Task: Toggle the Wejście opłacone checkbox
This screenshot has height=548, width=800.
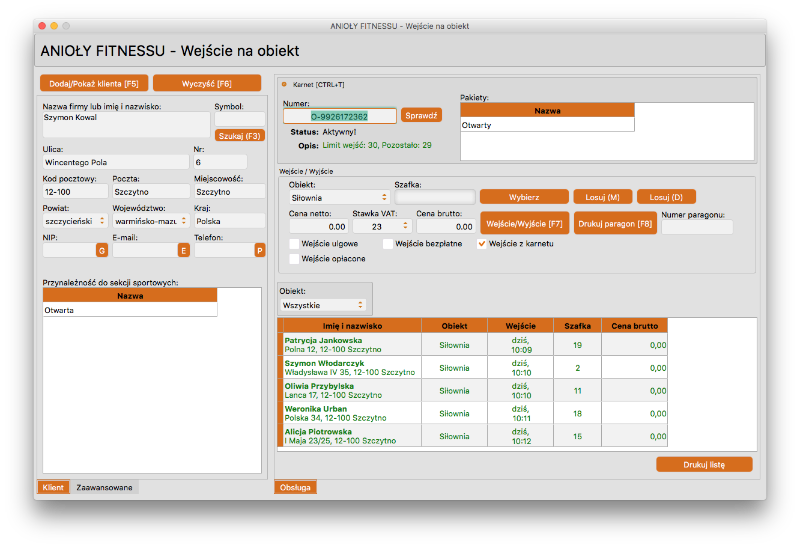Action: [x=294, y=259]
